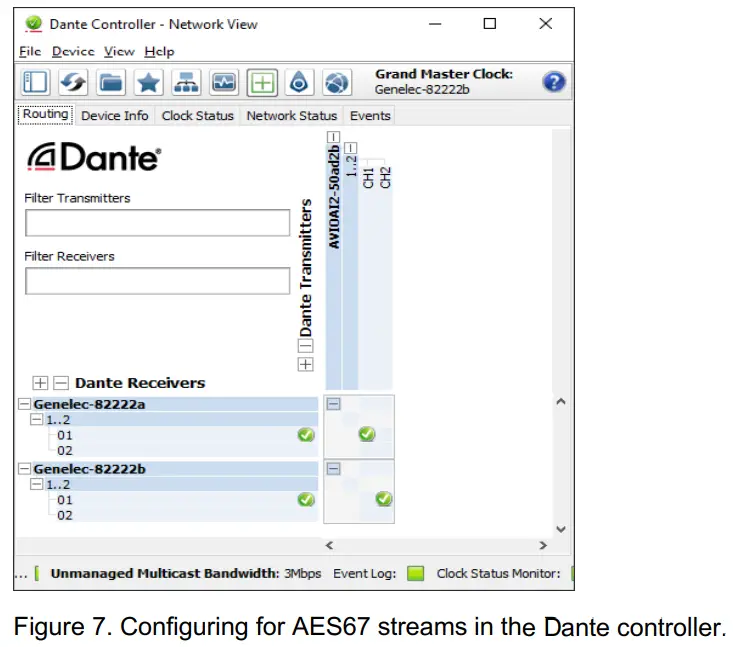Click the vertical scrollbar down arrow
This screenshot has width=733, height=647.
[x=560, y=528]
